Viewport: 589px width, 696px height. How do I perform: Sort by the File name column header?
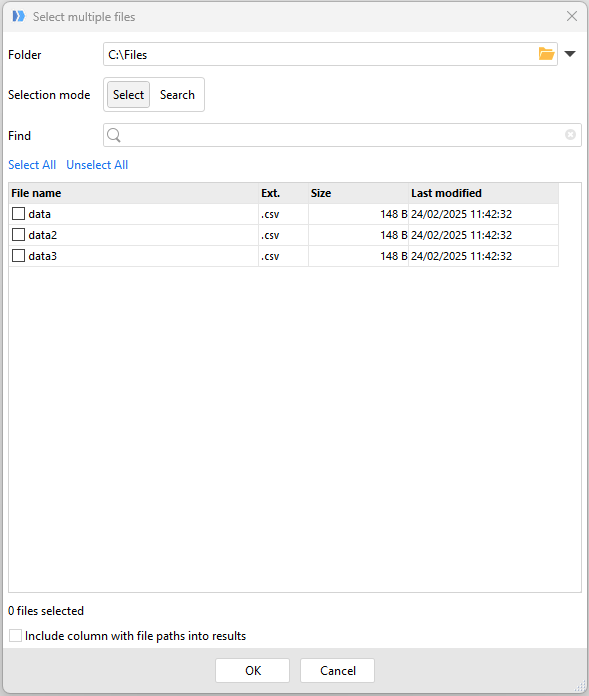click(134, 193)
